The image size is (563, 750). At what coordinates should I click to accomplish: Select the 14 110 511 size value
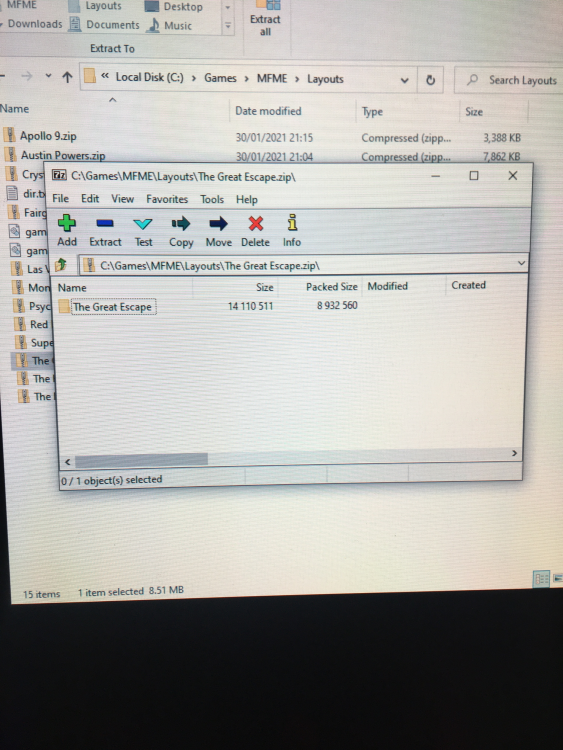tap(250, 306)
